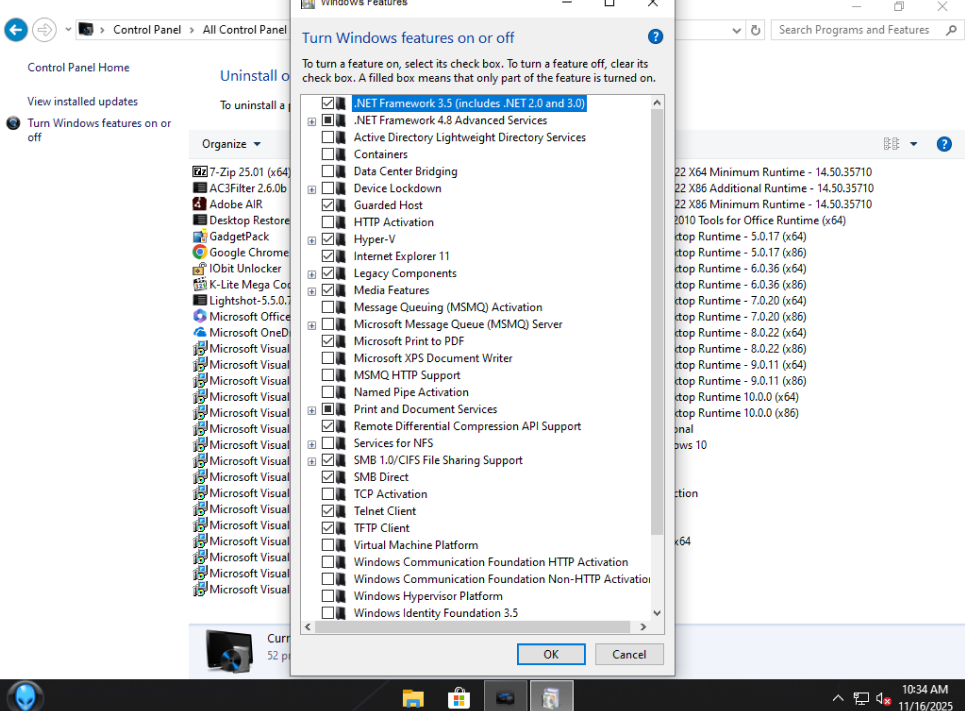Open address bar history dropdown

[x=736, y=30]
